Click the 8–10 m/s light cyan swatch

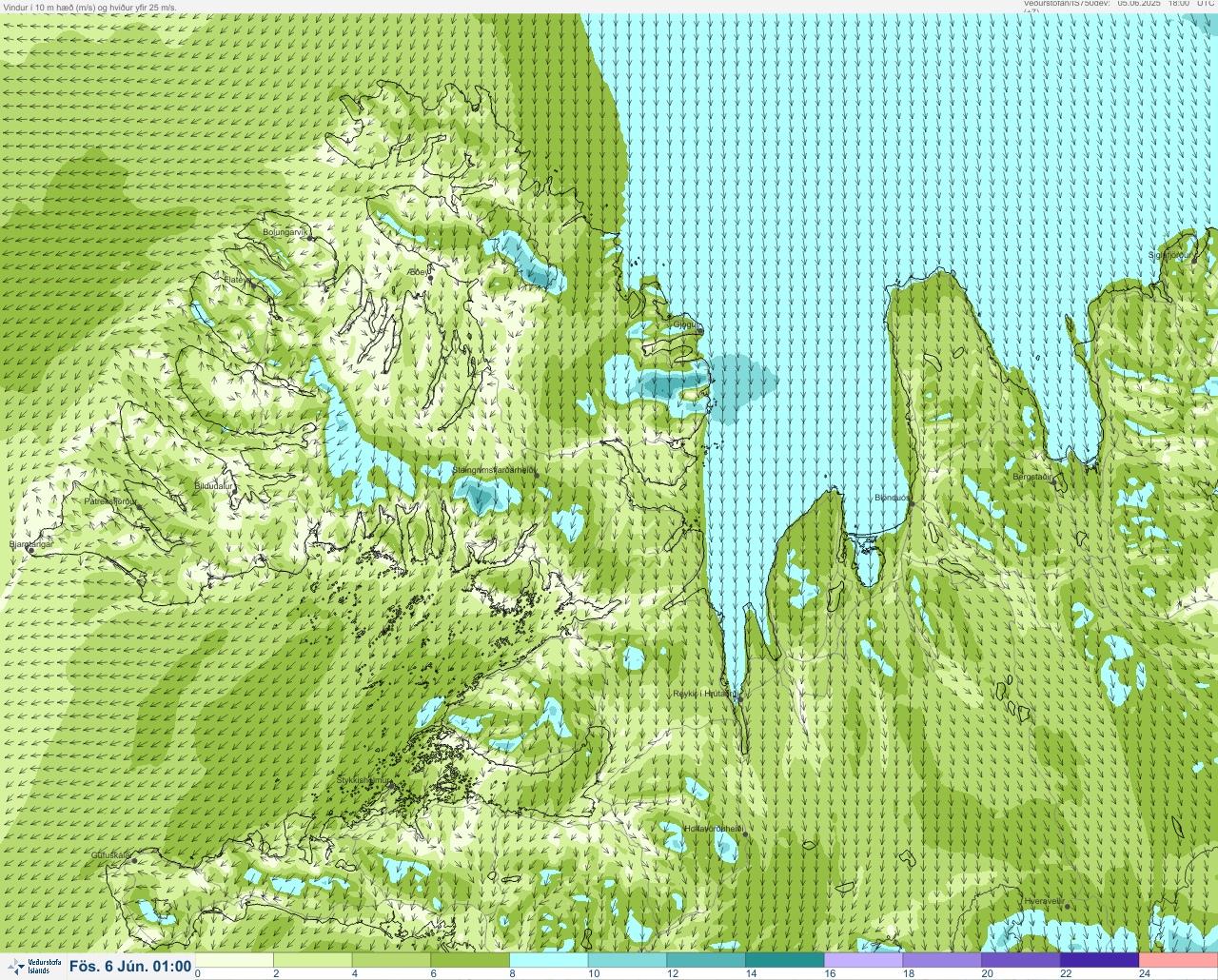[x=549, y=960]
